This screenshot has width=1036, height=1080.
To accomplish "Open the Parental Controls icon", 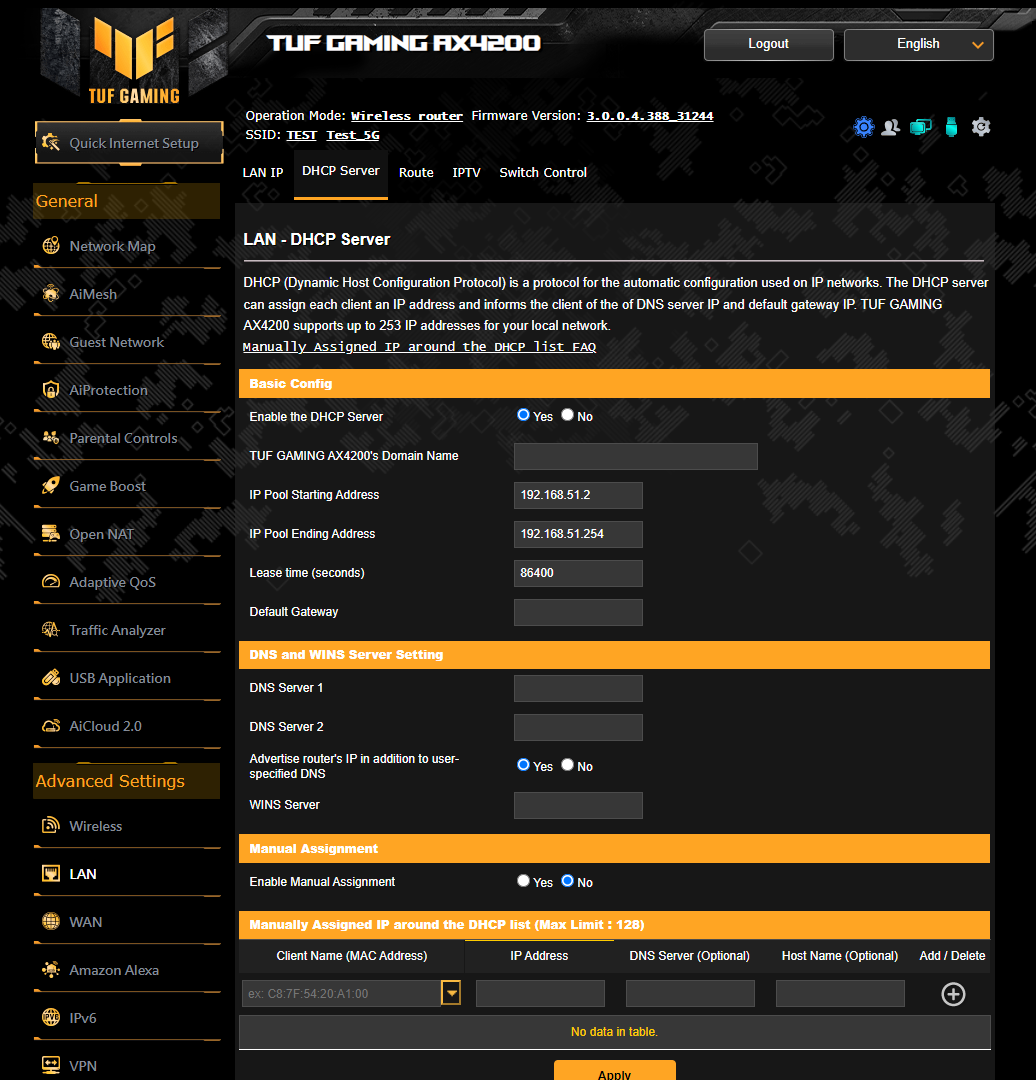I will (x=51, y=438).
